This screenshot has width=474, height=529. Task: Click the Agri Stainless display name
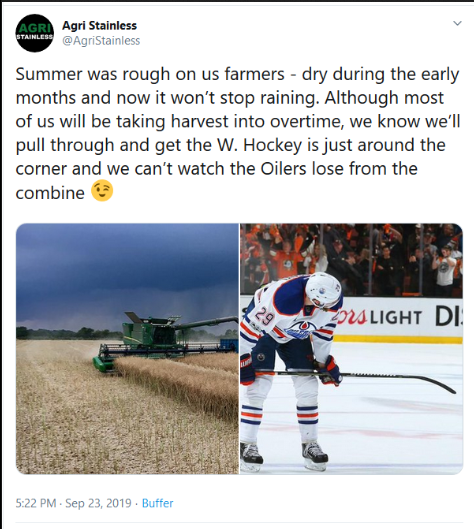100,25
